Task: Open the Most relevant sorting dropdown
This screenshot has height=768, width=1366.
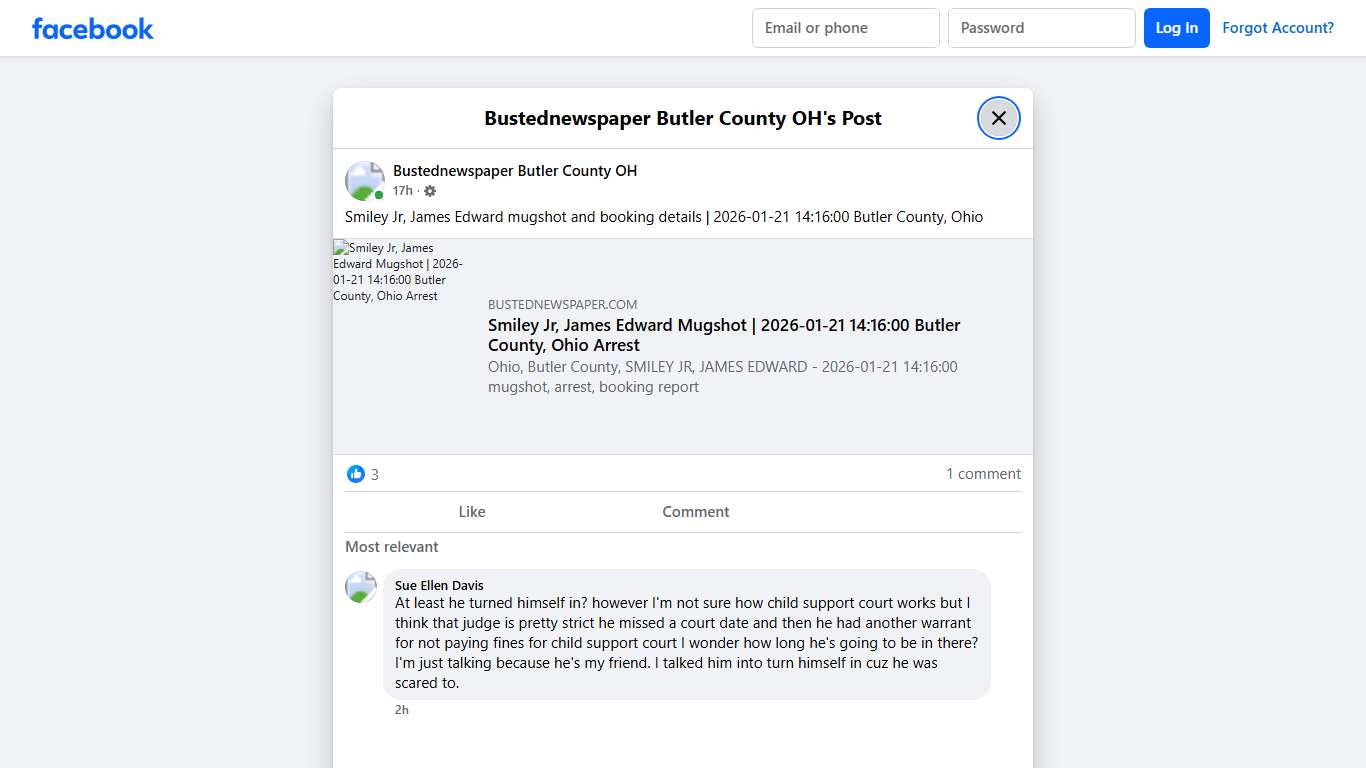Action: [x=391, y=546]
